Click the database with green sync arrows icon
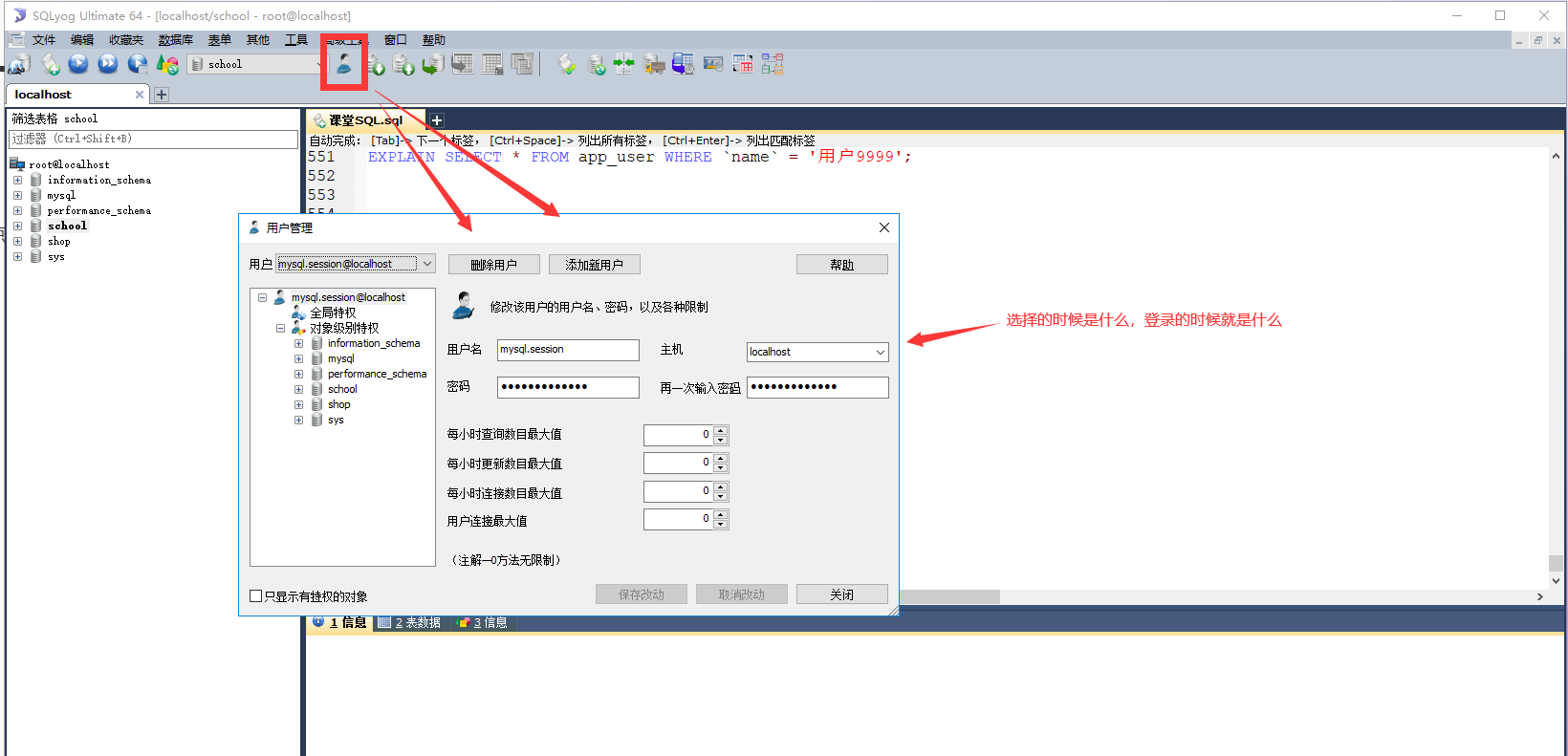The width and height of the screenshot is (1568, 756). click(x=596, y=64)
